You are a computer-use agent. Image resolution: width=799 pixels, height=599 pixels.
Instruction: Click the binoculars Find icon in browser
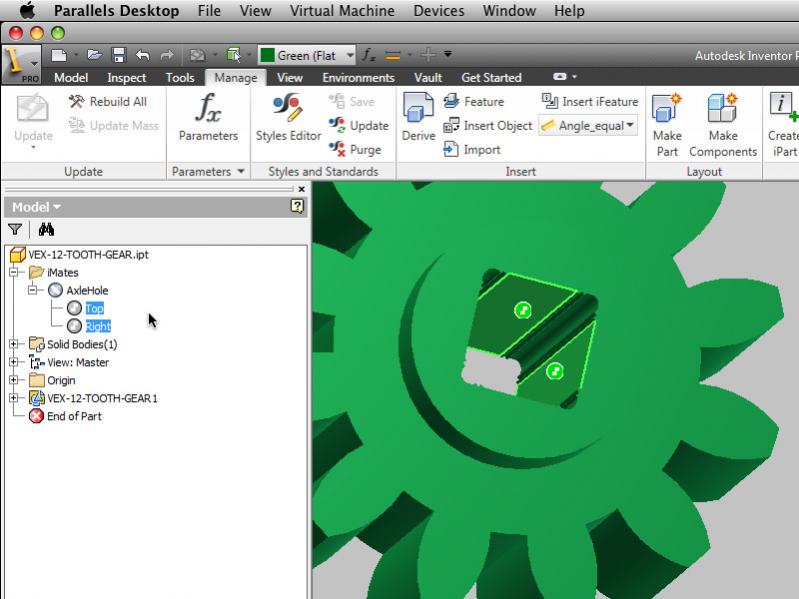coord(46,230)
